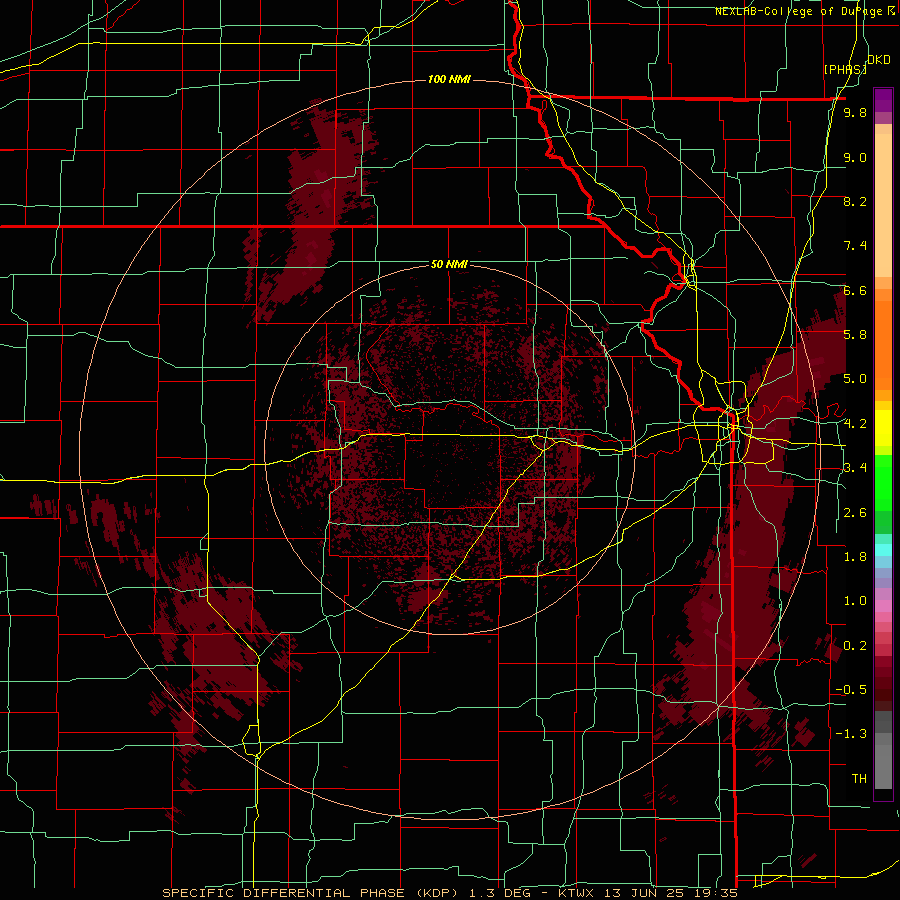900x900 pixels.
Task: Click the 5.8 value on the color scale
Action: click(x=855, y=335)
